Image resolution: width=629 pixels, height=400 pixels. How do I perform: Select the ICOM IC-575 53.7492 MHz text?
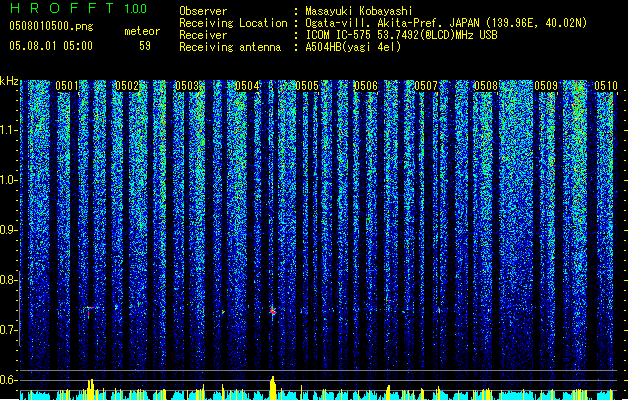pyautogui.click(x=401, y=35)
